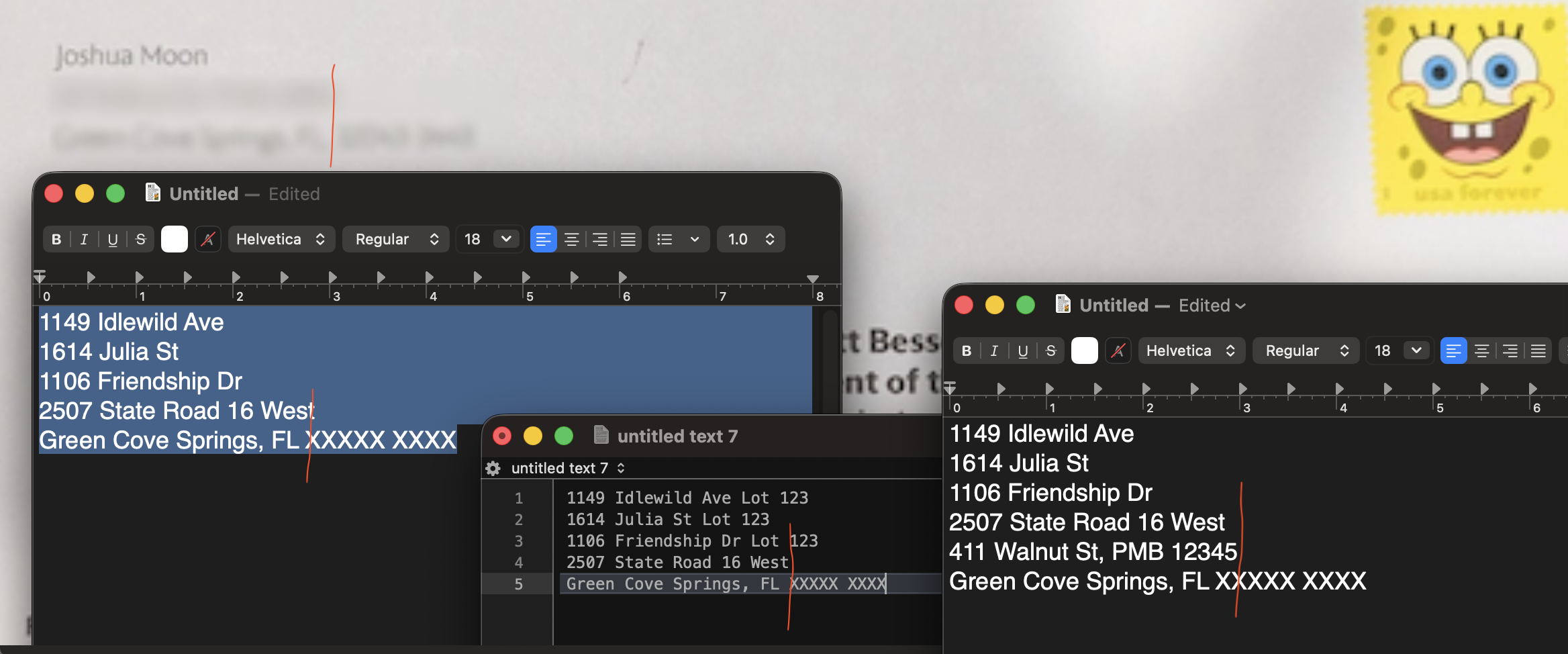Screen dimensions: 1568x654
Task: Click line number 1 in untitled text 7
Action: pos(518,498)
